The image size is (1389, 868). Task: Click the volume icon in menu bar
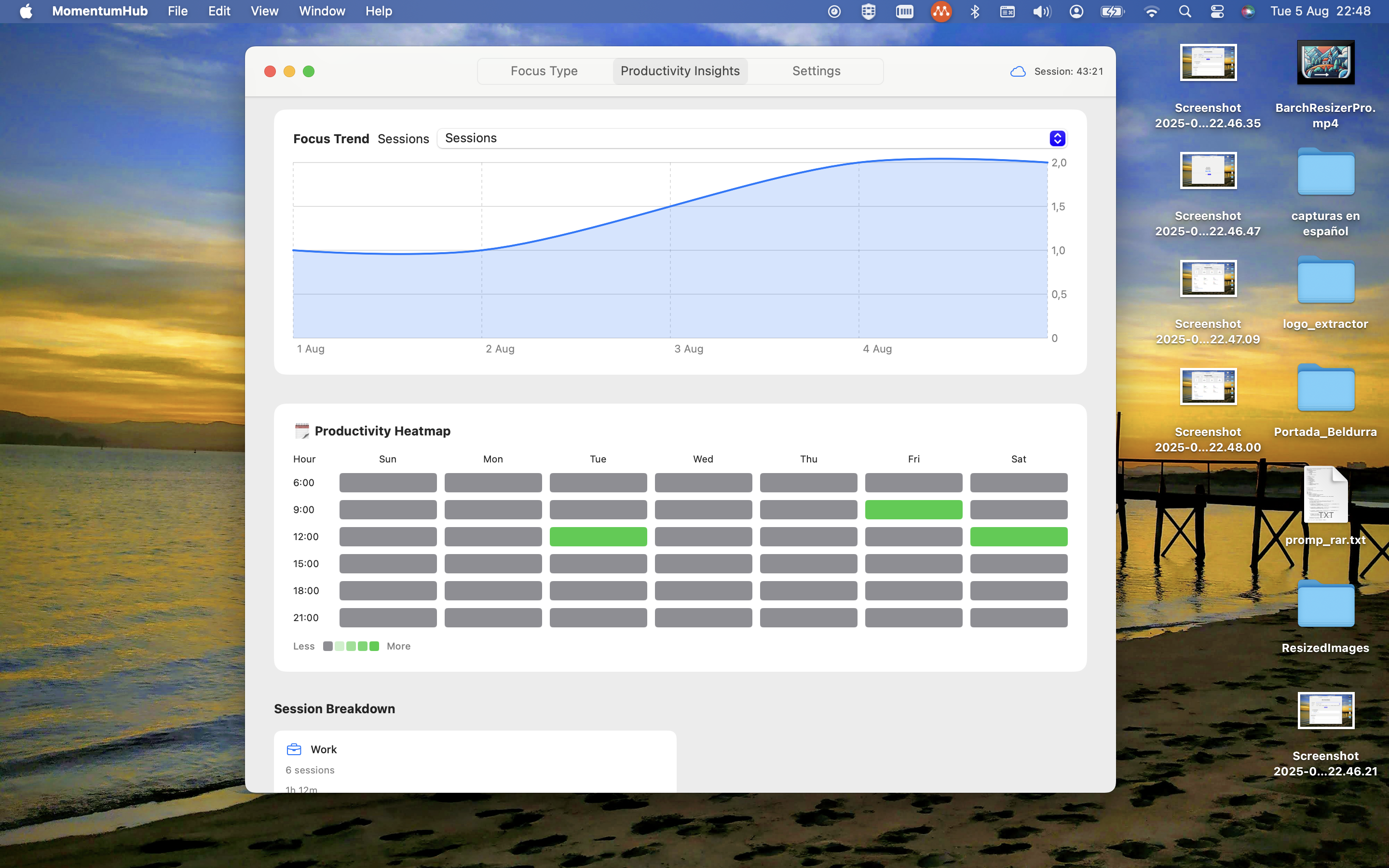point(1041,11)
